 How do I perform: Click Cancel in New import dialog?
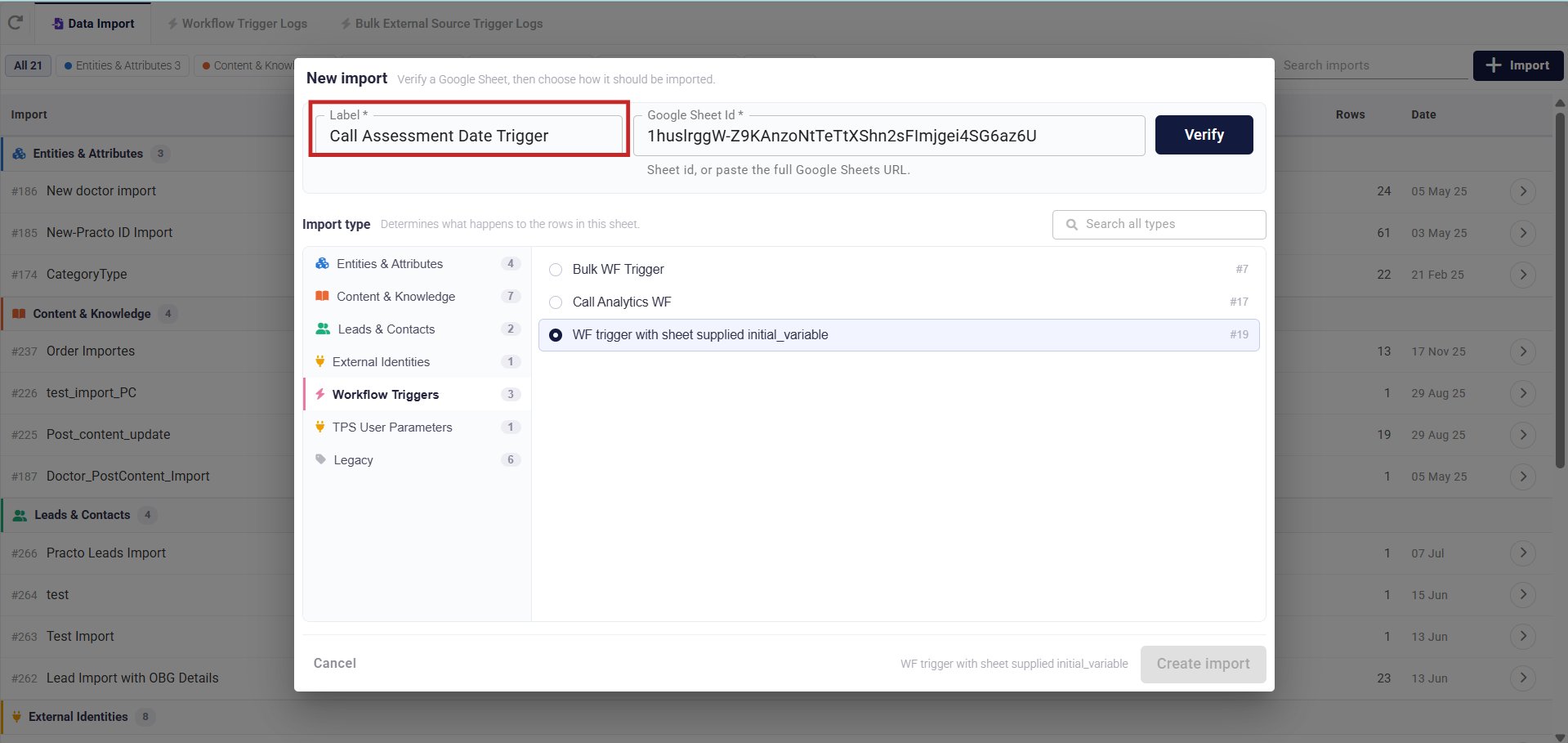[335, 663]
